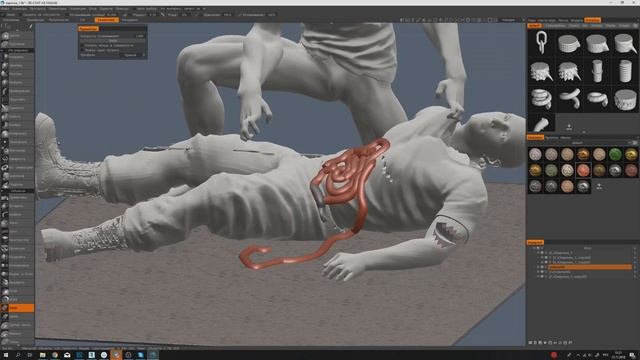
Task: Click the orange VoxTree panel tab
Action: 535,242
